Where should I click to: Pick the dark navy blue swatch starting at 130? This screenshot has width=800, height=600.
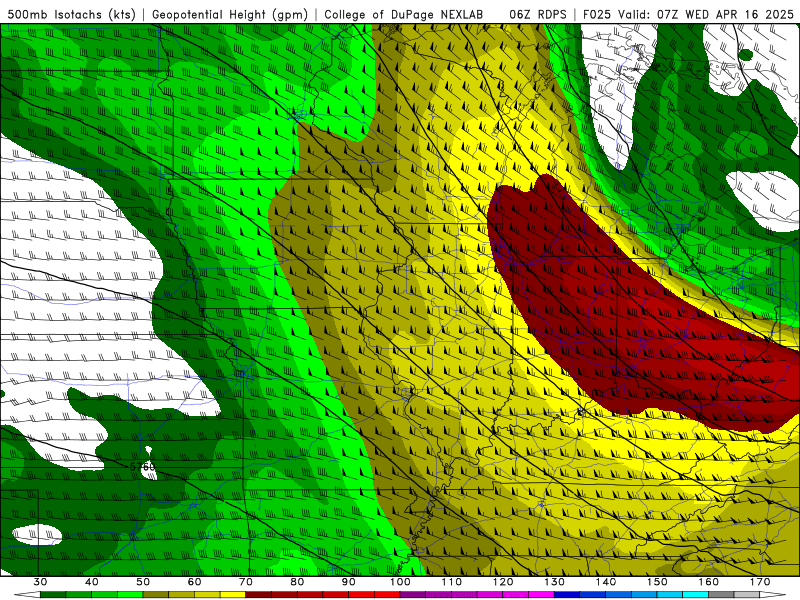click(567, 594)
